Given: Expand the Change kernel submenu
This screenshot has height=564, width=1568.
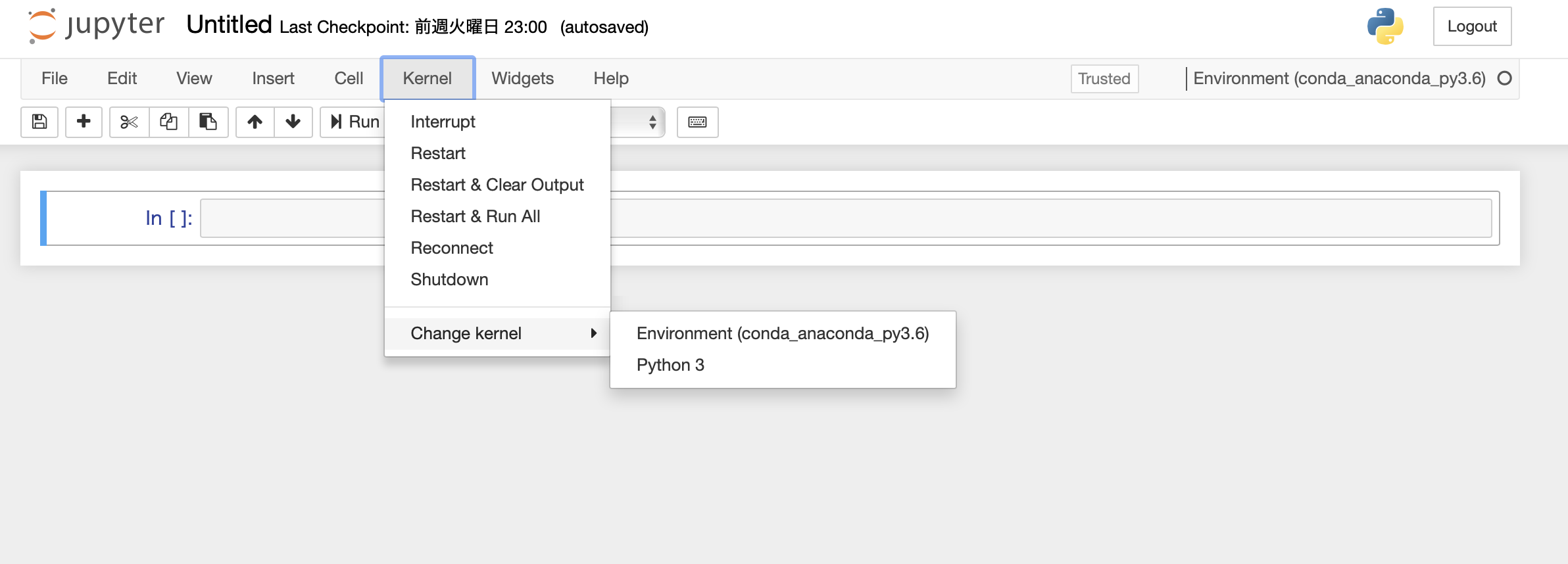Looking at the screenshot, I should point(497,333).
